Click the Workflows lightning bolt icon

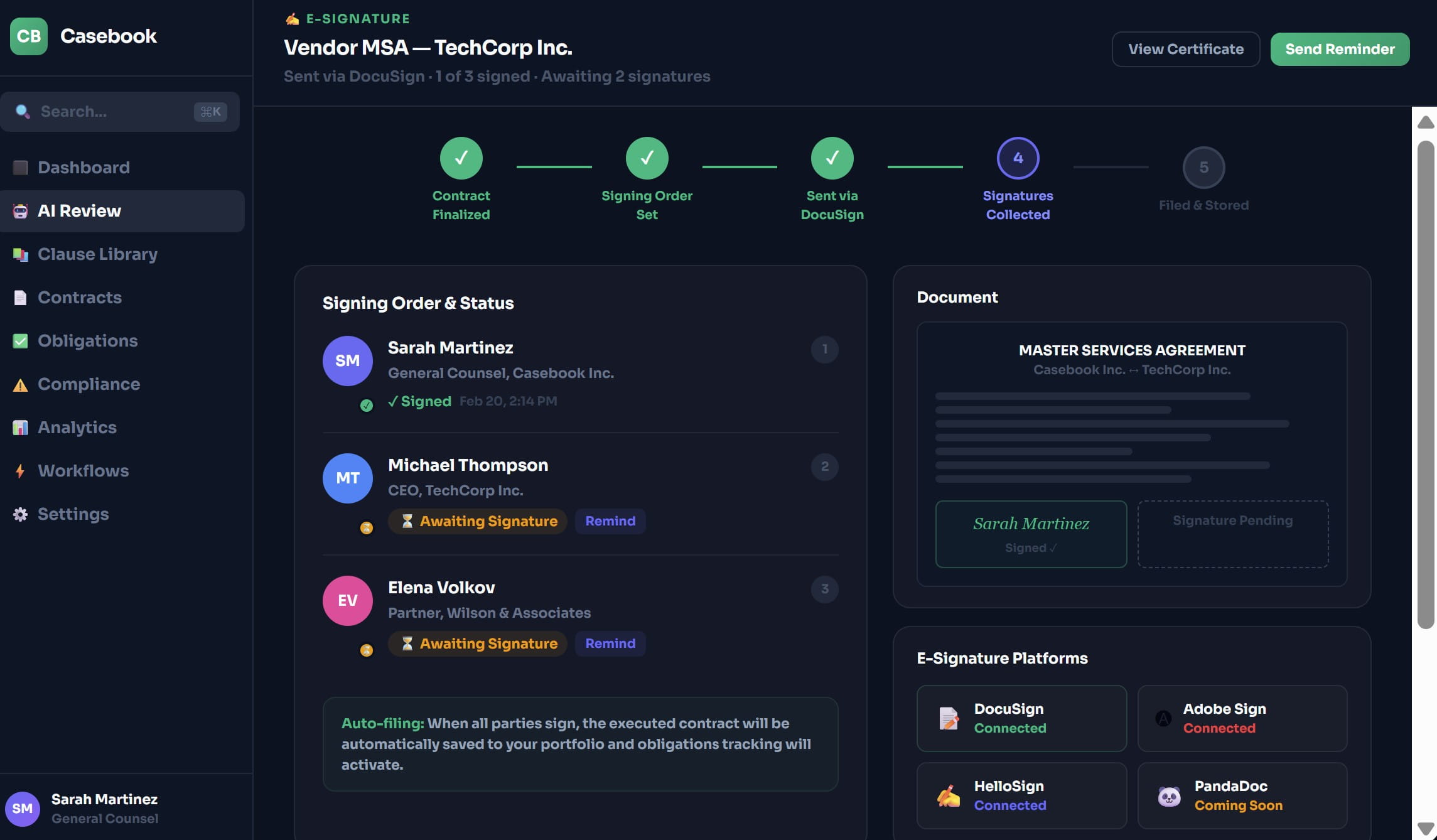(20, 471)
